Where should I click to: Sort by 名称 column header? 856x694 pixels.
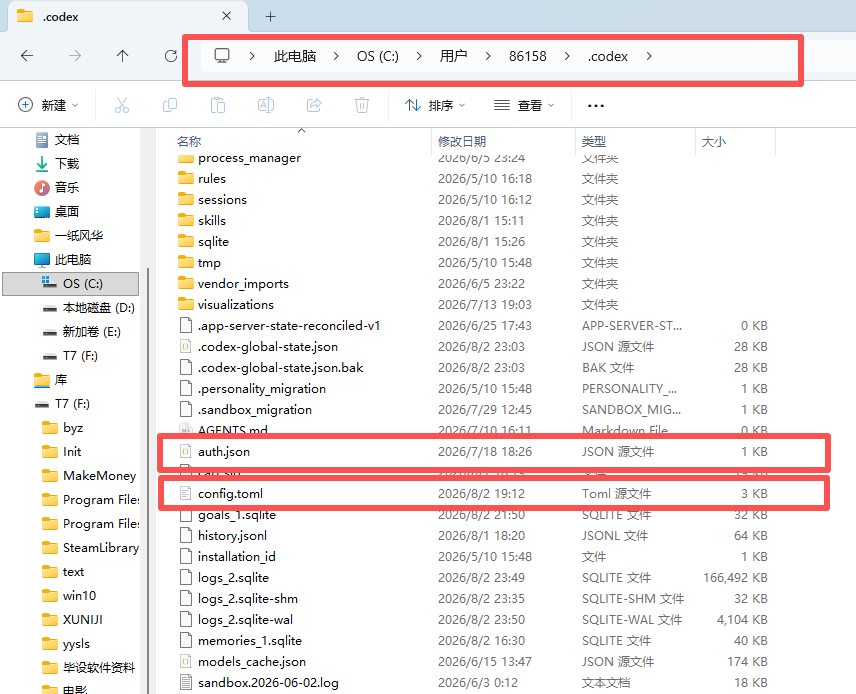(189, 141)
